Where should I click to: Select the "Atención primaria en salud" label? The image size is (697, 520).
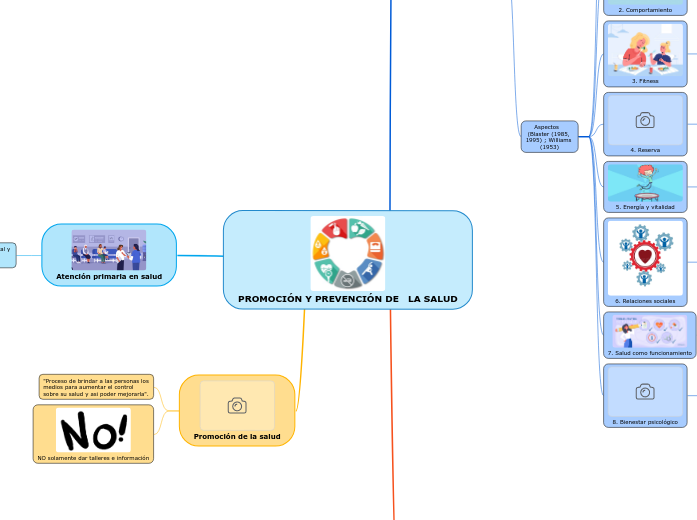[x=109, y=276]
